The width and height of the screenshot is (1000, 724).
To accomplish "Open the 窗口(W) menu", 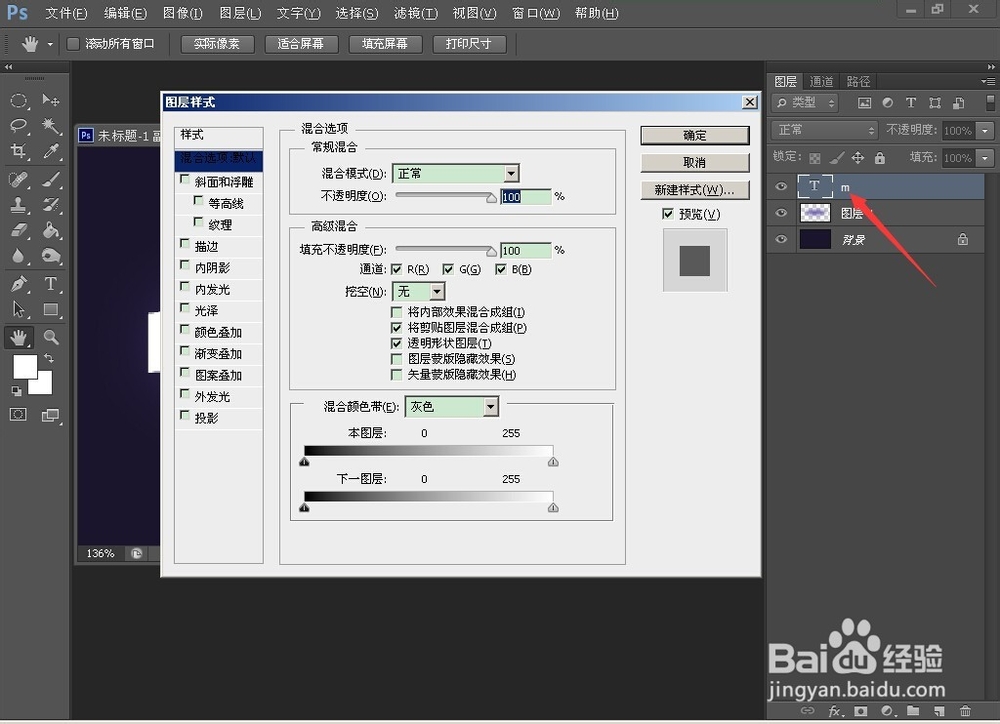I will (536, 13).
